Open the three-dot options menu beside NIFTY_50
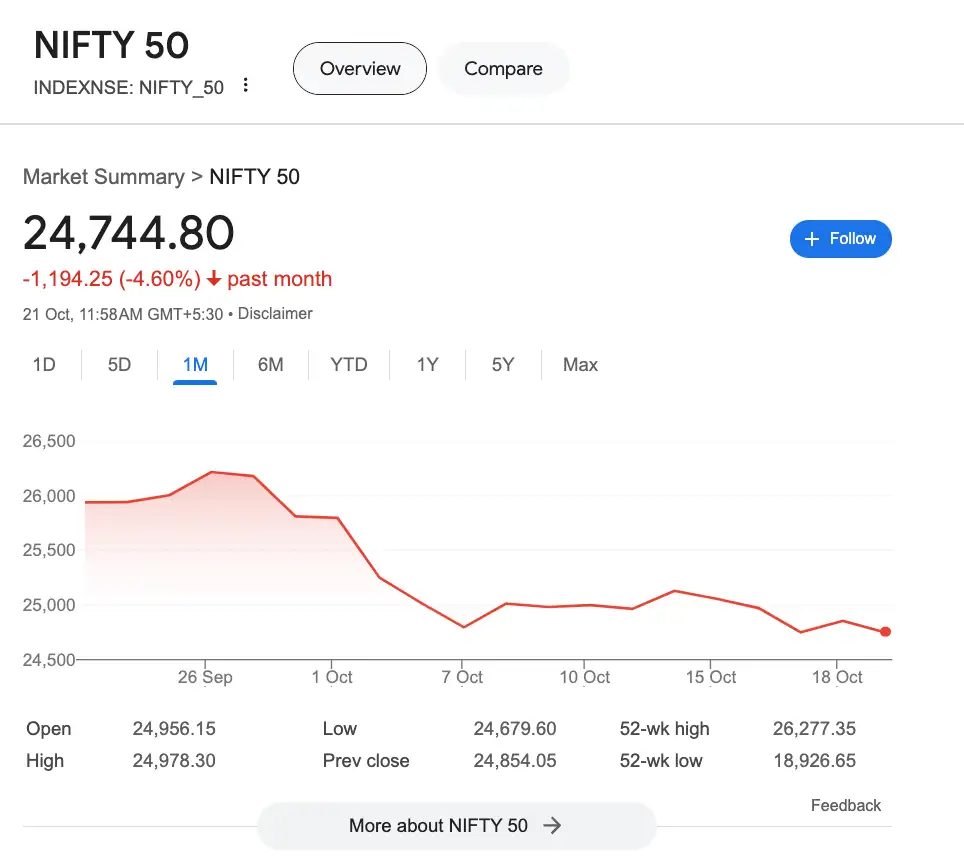 pyautogui.click(x=246, y=86)
